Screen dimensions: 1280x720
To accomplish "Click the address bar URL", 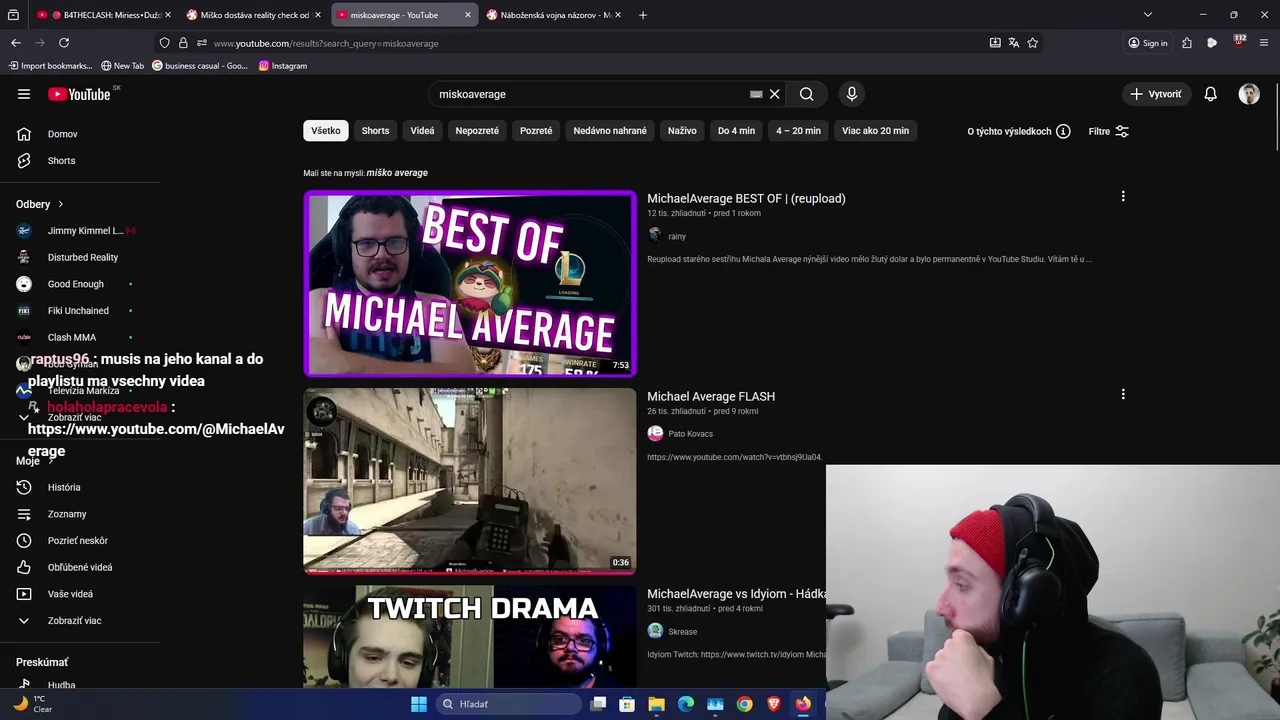I will pyautogui.click(x=326, y=43).
